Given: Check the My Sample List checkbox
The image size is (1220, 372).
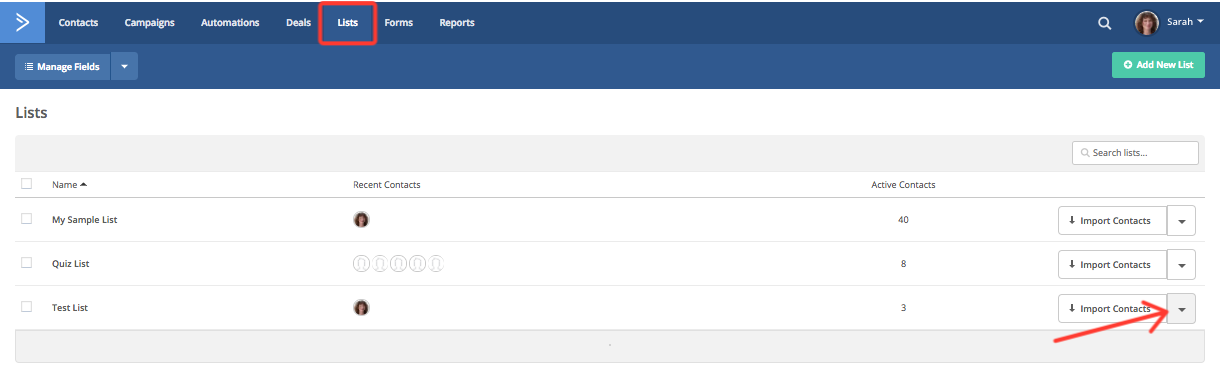Looking at the screenshot, I should 26,219.
